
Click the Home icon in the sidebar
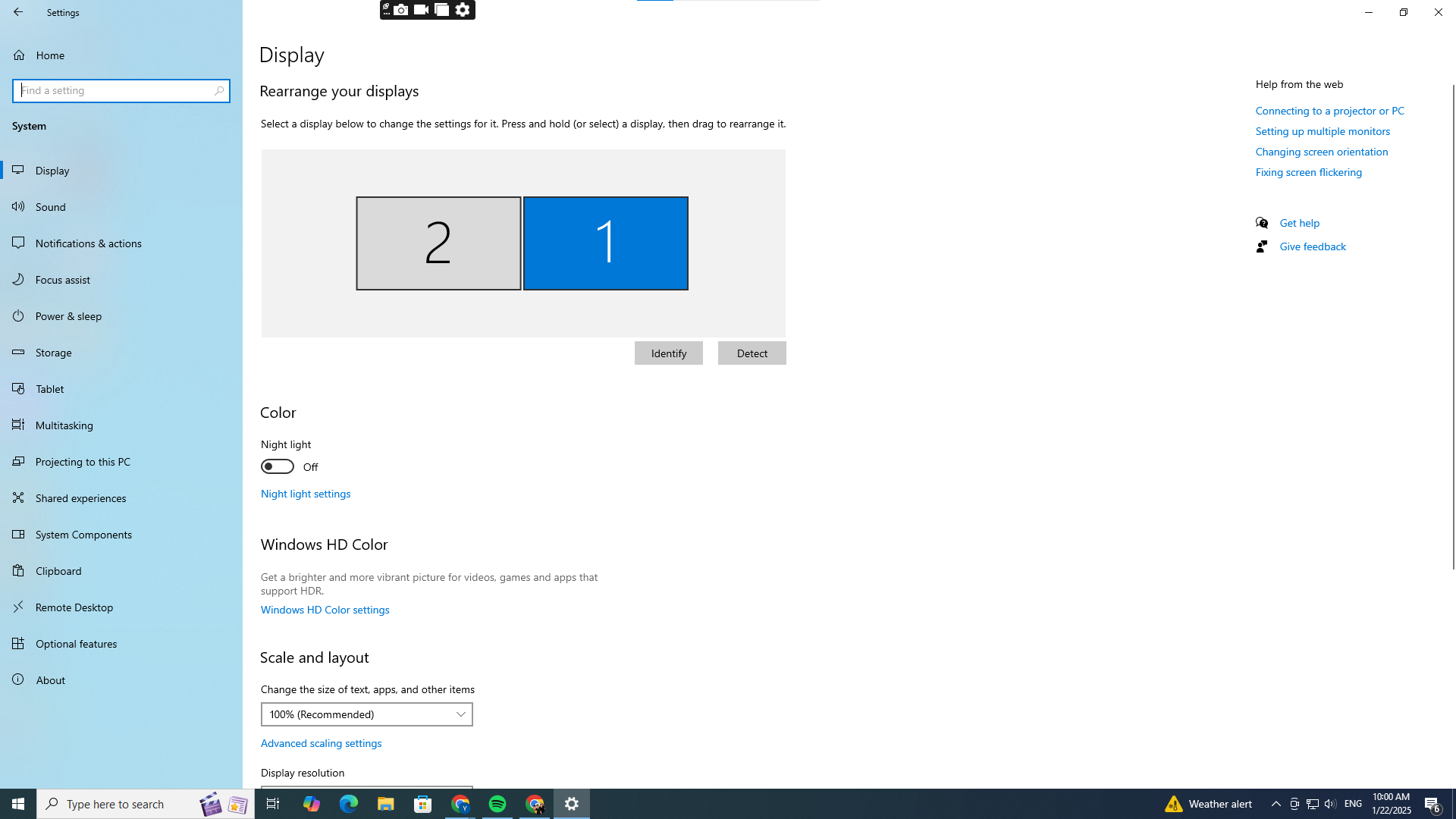(19, 55)
